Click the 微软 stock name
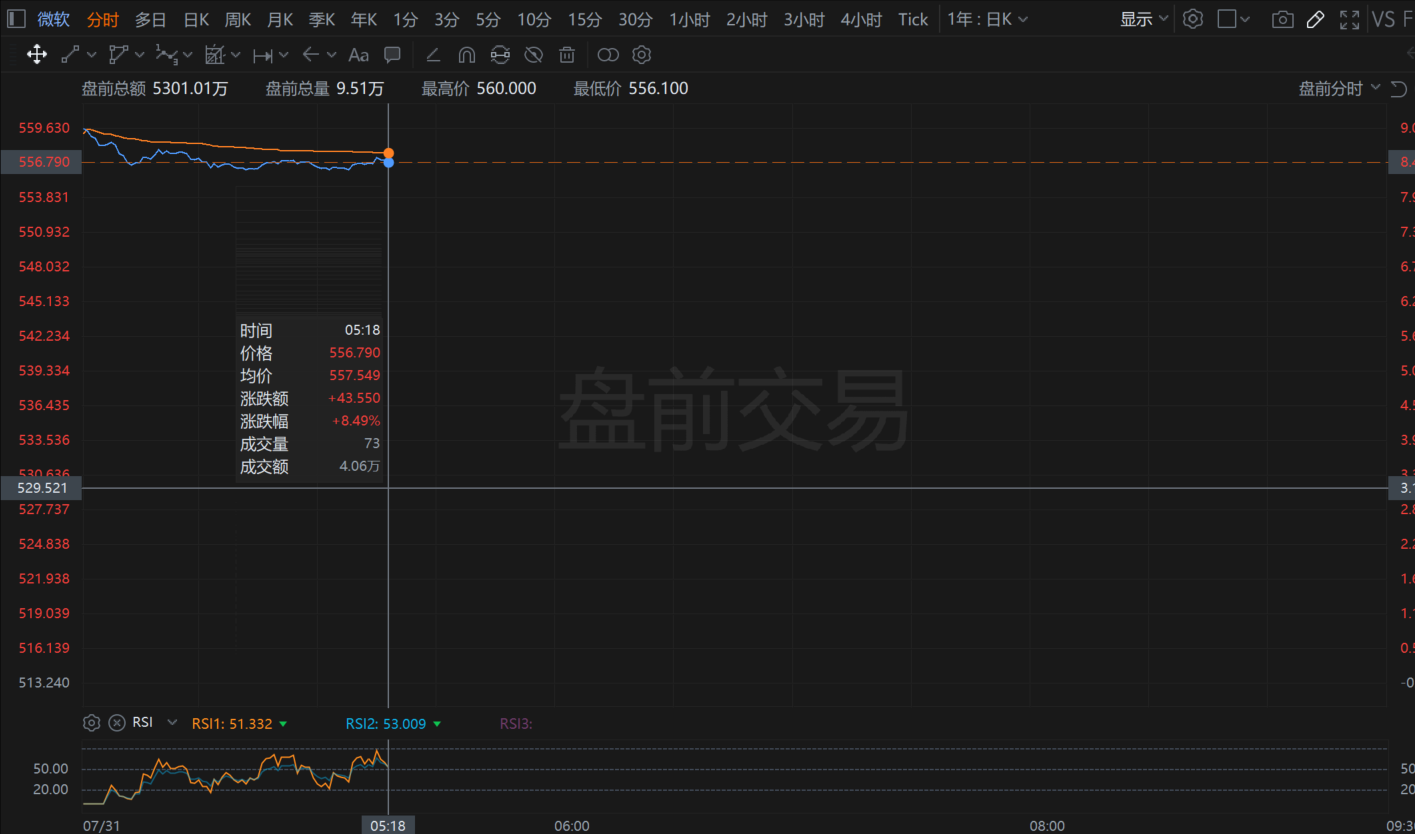Viewport: 1415px width, 834px height. [x=54, y=19]
